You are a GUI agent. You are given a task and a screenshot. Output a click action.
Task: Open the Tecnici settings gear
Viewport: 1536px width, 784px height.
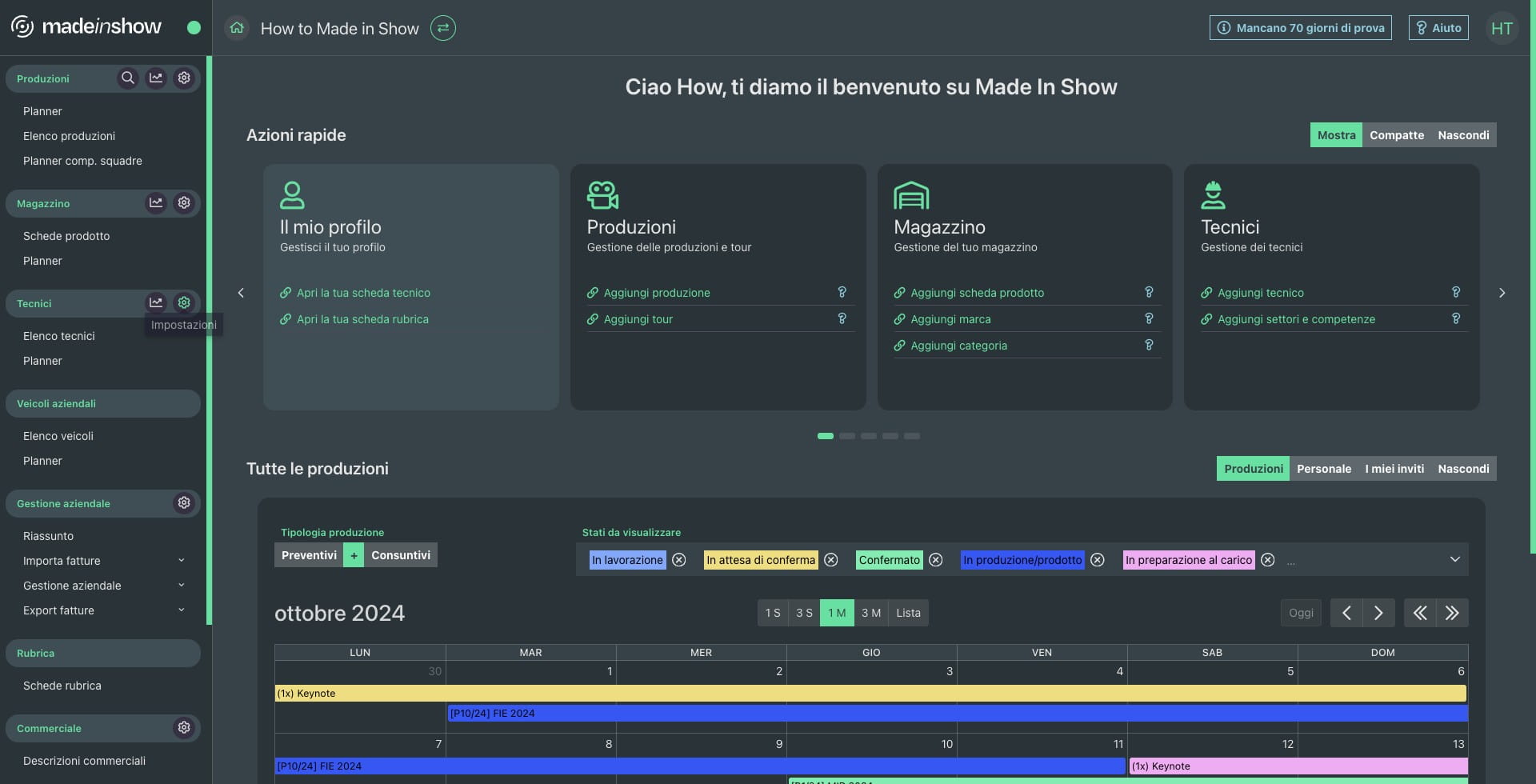pyautogui.click(x=184, y=302)
